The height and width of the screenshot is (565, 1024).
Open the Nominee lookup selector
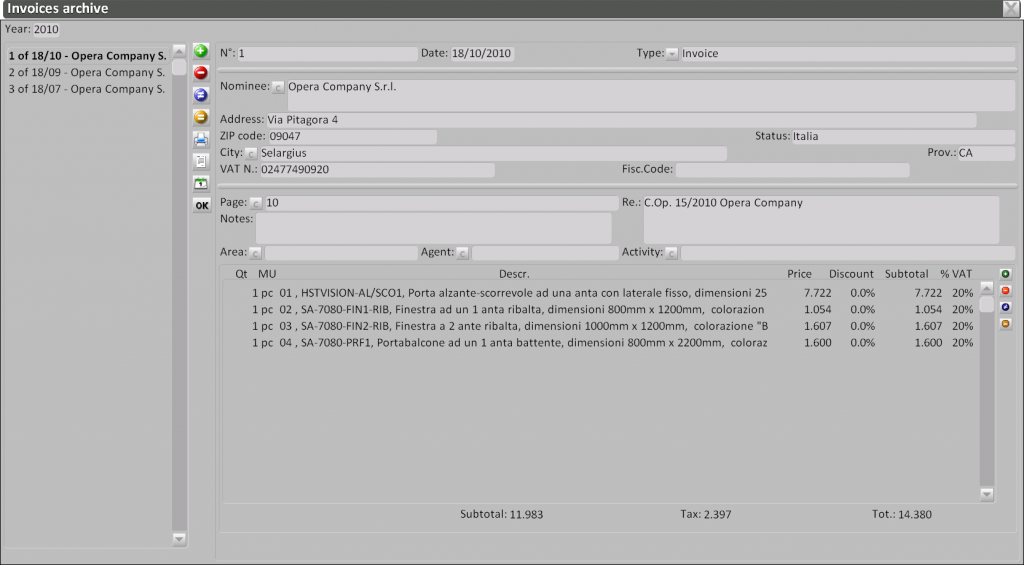pyautogui.click(x=278, y=88)
